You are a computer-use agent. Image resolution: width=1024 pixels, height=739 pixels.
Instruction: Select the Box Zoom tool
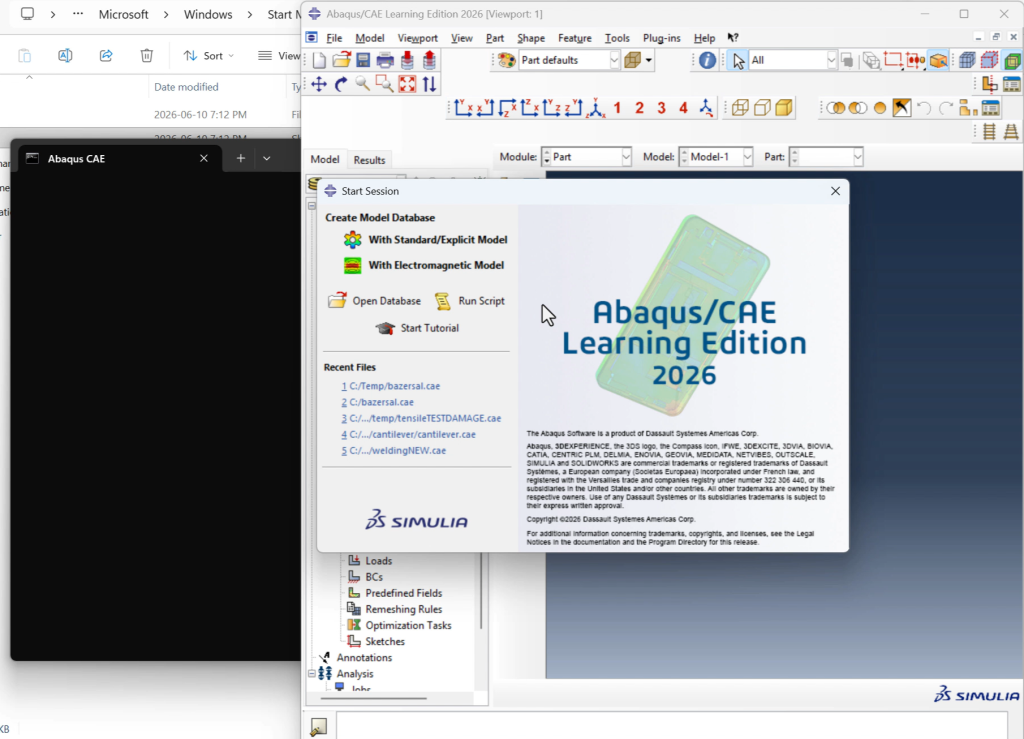[385, 84]
